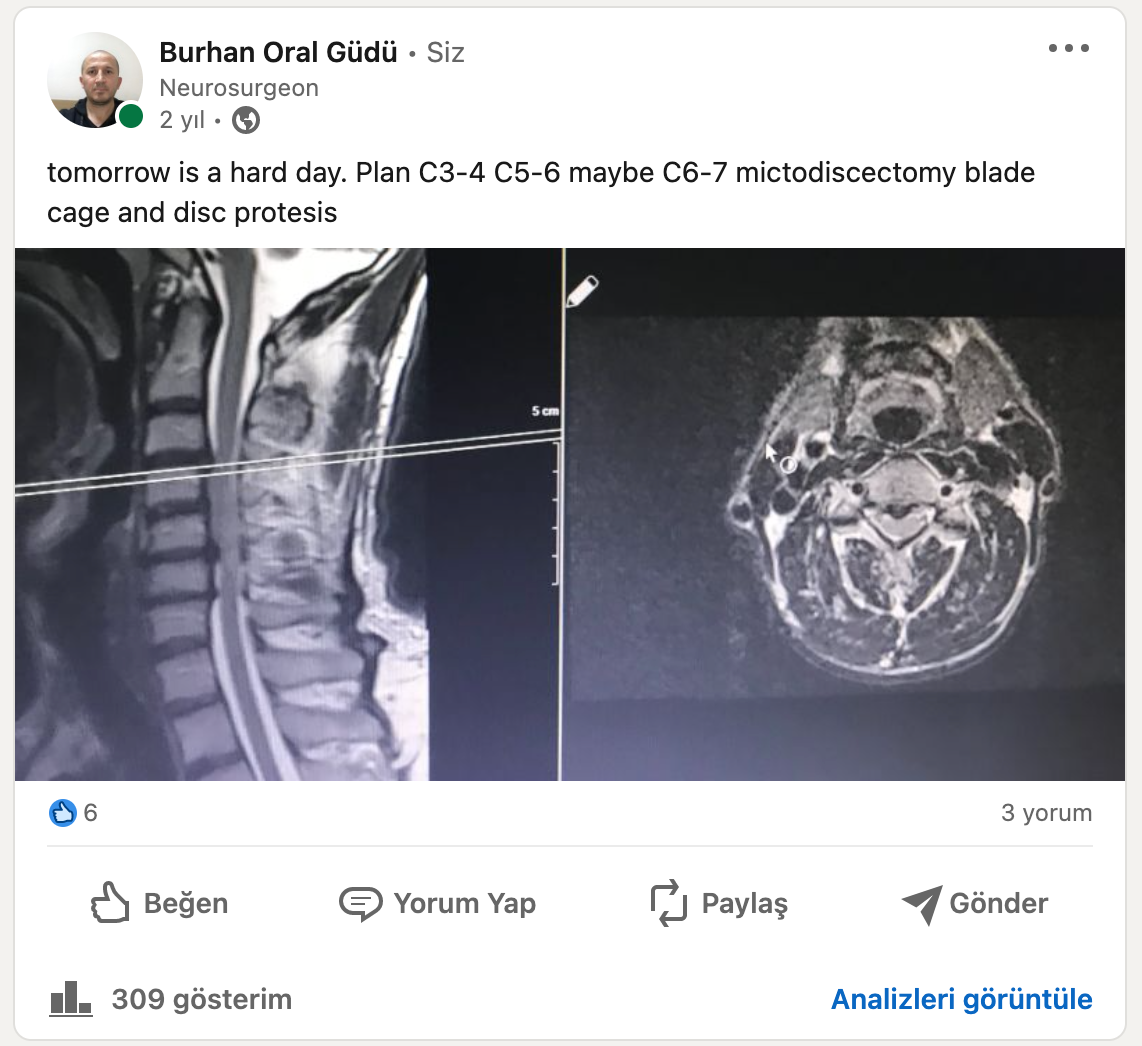Click Burhan Oral Güdü's profile photo
Screen dimensions: 1142x1046
point(95,80)
